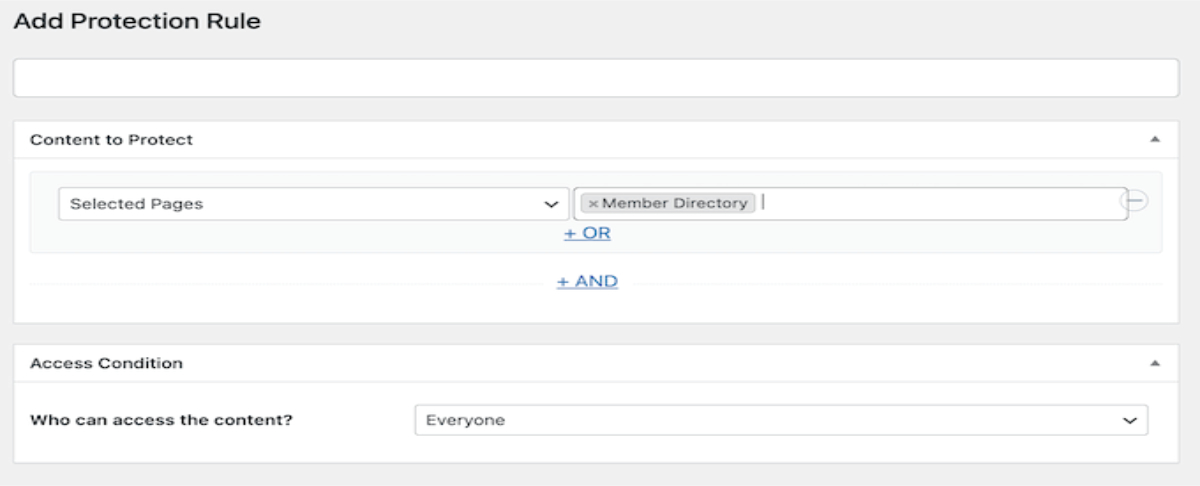Click the 'Who can access the content?' label
Screen dimensions: 1200x486
(161, 421)
